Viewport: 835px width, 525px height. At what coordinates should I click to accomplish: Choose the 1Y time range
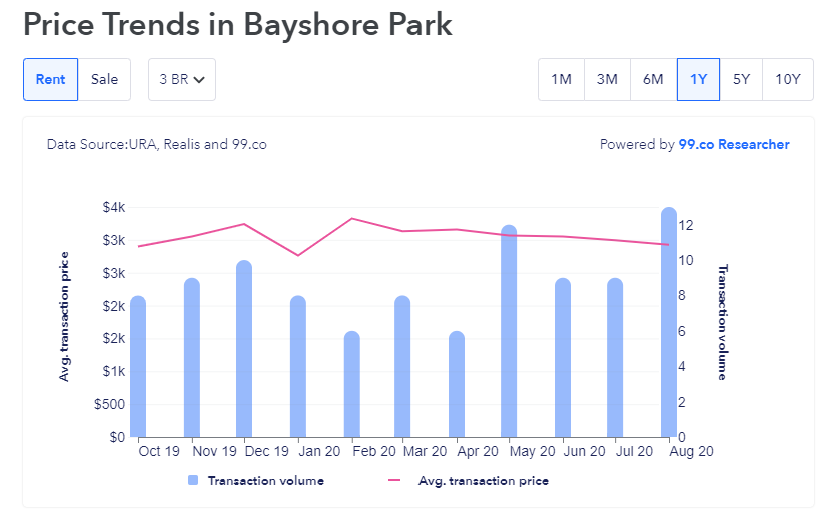click(698, 79)
